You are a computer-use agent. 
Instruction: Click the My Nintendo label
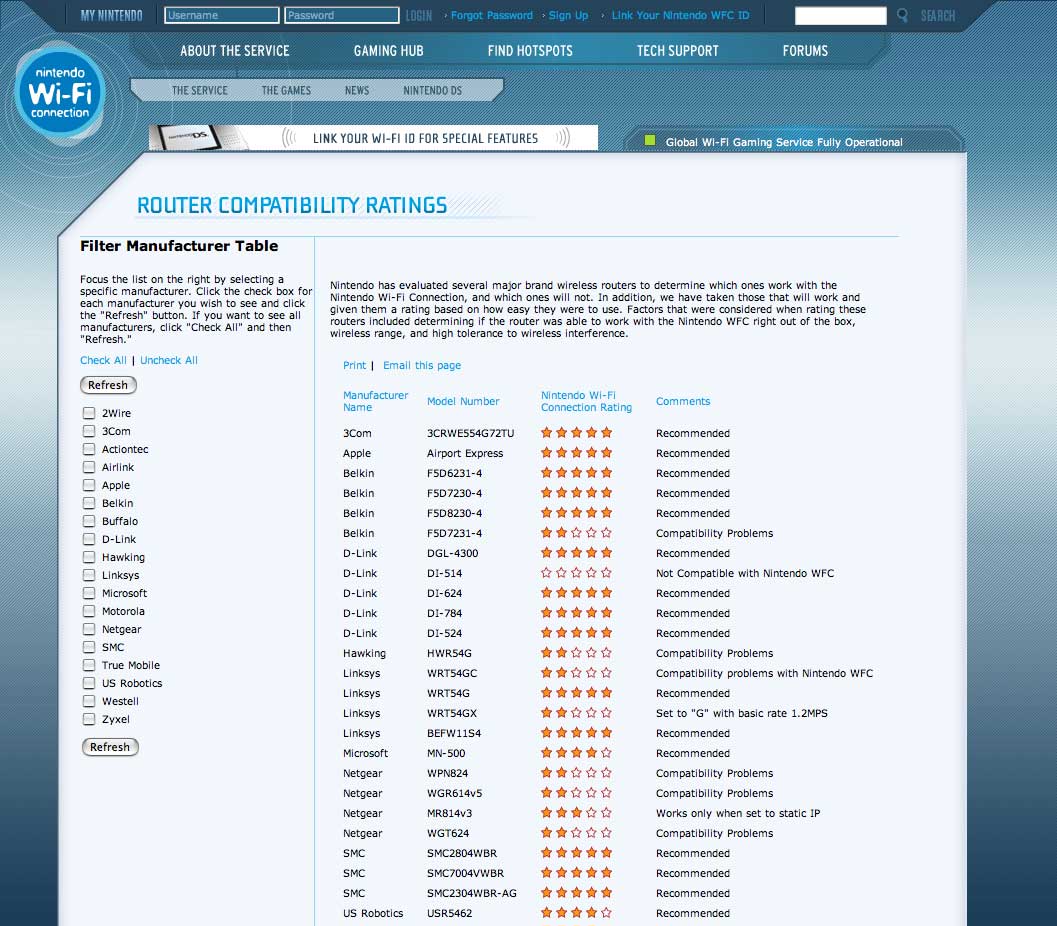(x=111, y=15)
